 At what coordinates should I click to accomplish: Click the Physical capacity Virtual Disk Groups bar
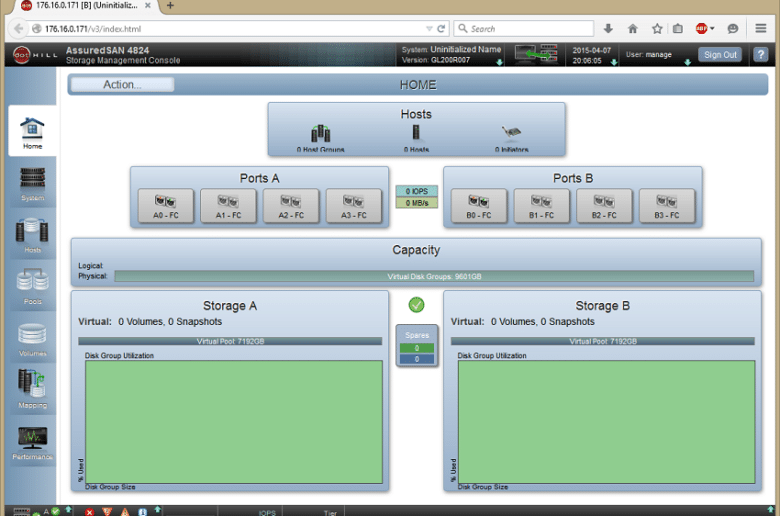click(434, 276)
